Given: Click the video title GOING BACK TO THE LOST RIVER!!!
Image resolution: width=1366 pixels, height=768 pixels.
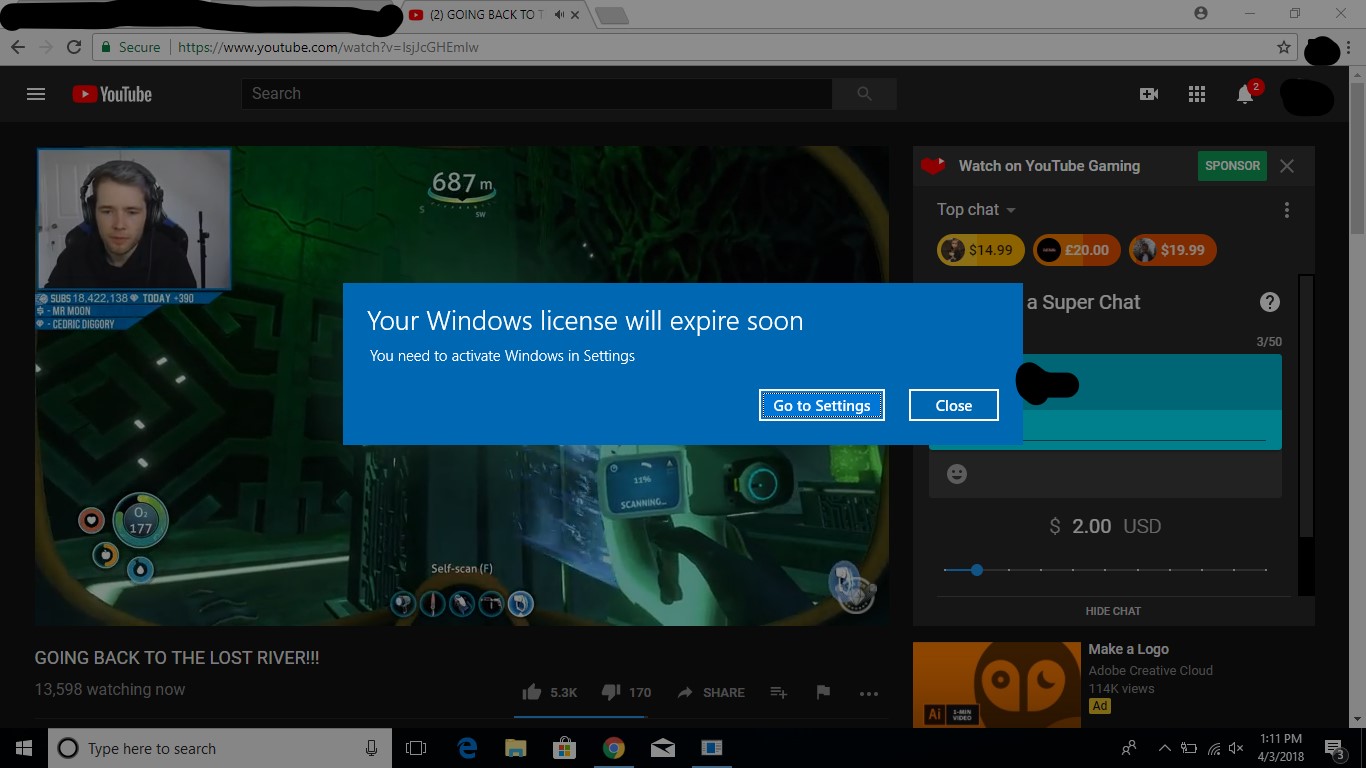Looking at the screenshot, I should (177, 658).
